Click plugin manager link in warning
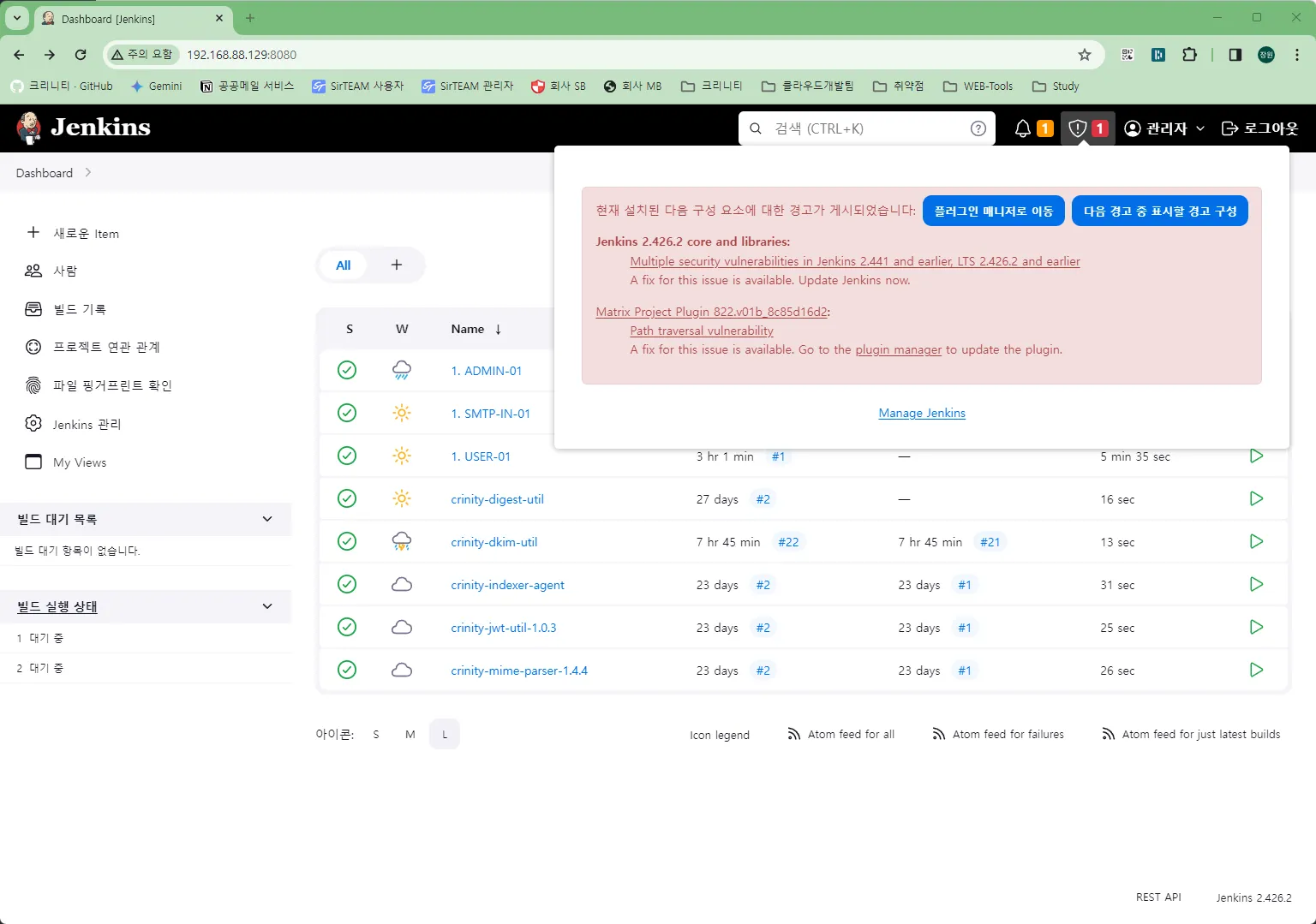Image resolution: width=1316 pixels, height=924 pixels. (x=899, y=349)
